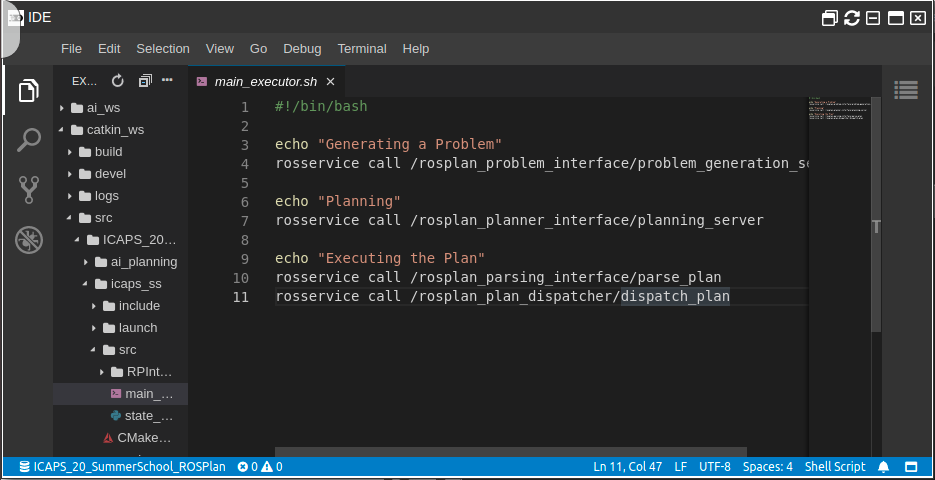Viewport: 935px width, 480px height.
Task: Click the "Generating a Problem" string
Action: (x=410, y=144)
